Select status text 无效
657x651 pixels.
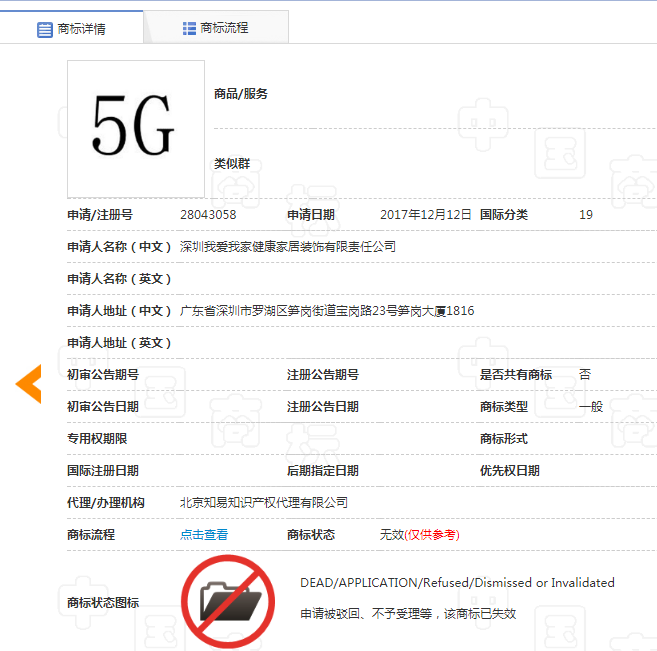[392, 535]
